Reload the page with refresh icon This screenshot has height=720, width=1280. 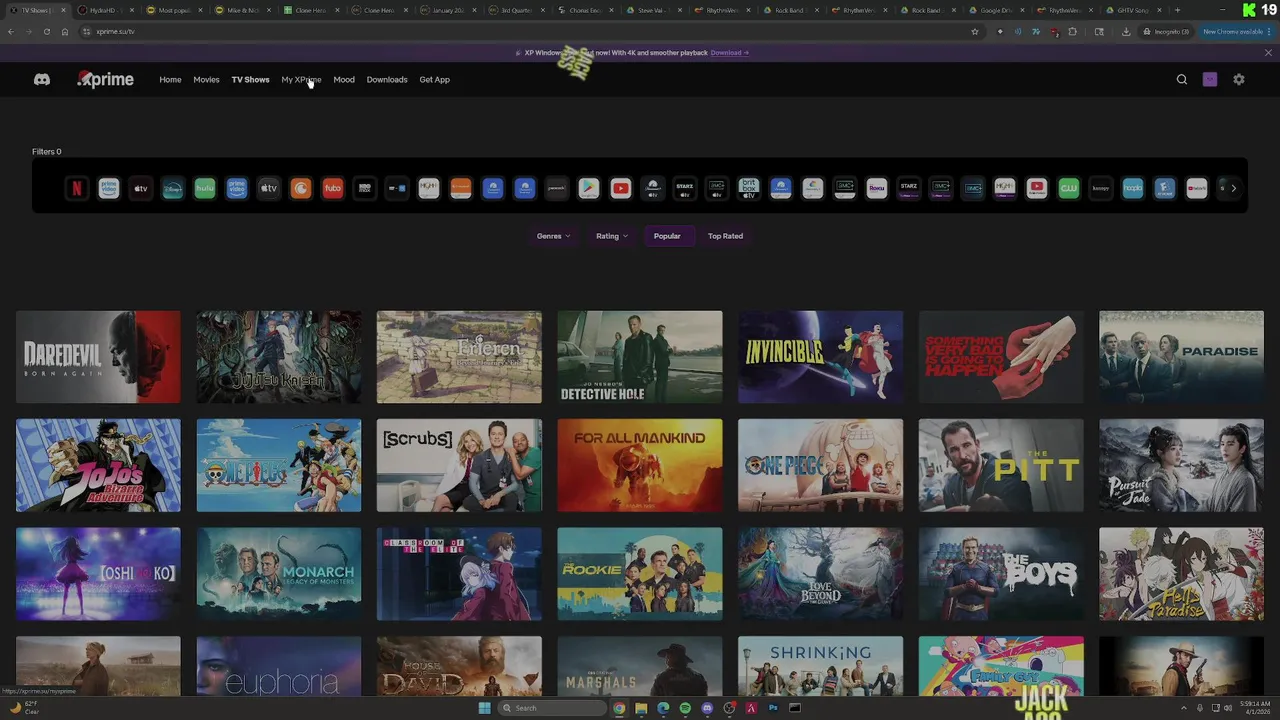click(x=46, y=31)
